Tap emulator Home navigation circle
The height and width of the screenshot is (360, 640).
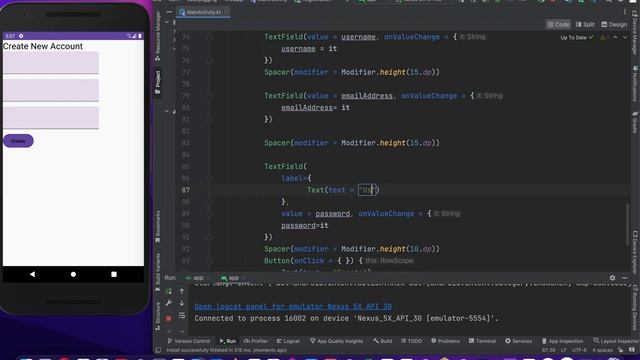point(73,274)
